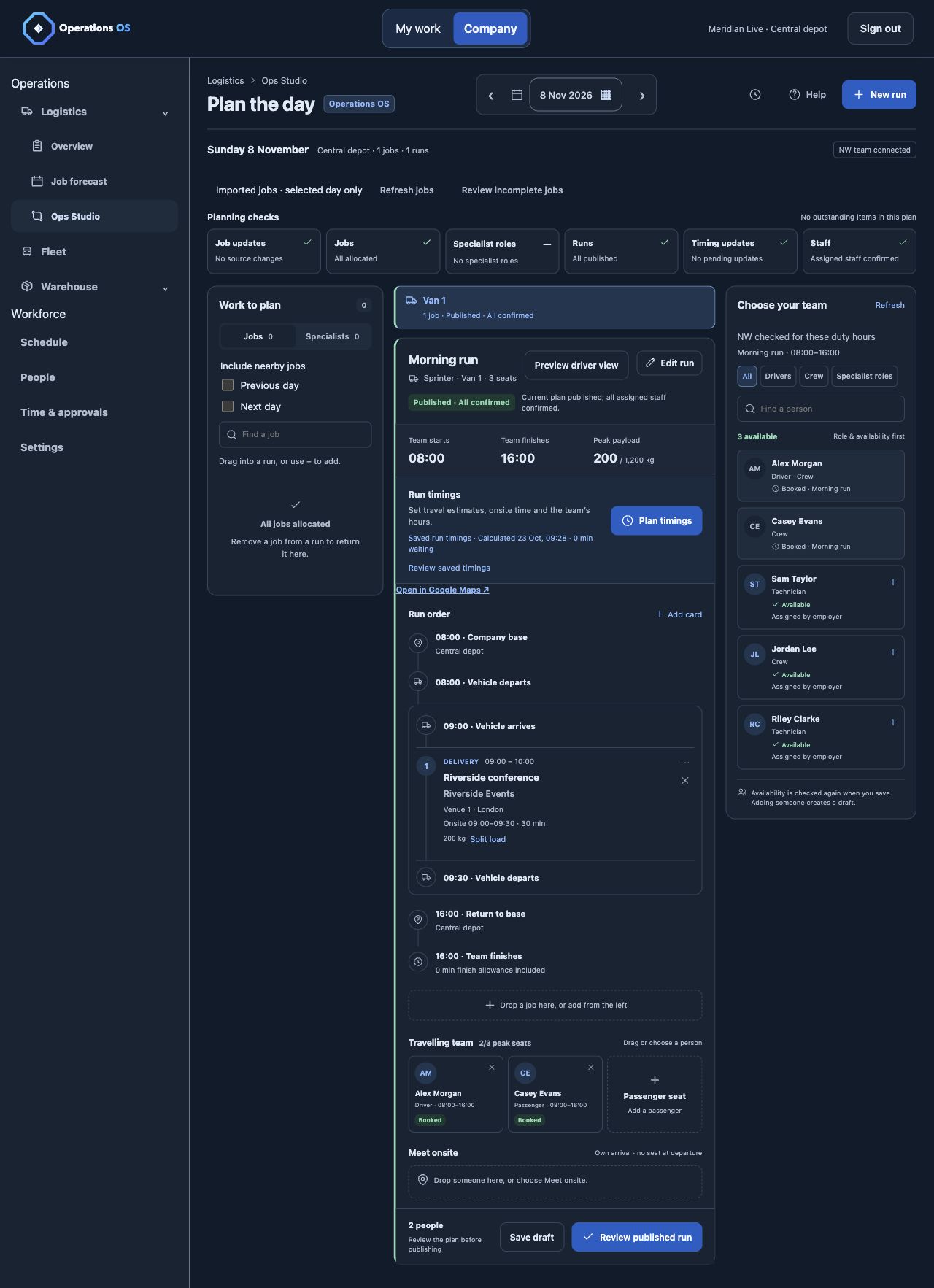Open Riverside conference more options dots

pyautogui.click(x=685, y=762)
